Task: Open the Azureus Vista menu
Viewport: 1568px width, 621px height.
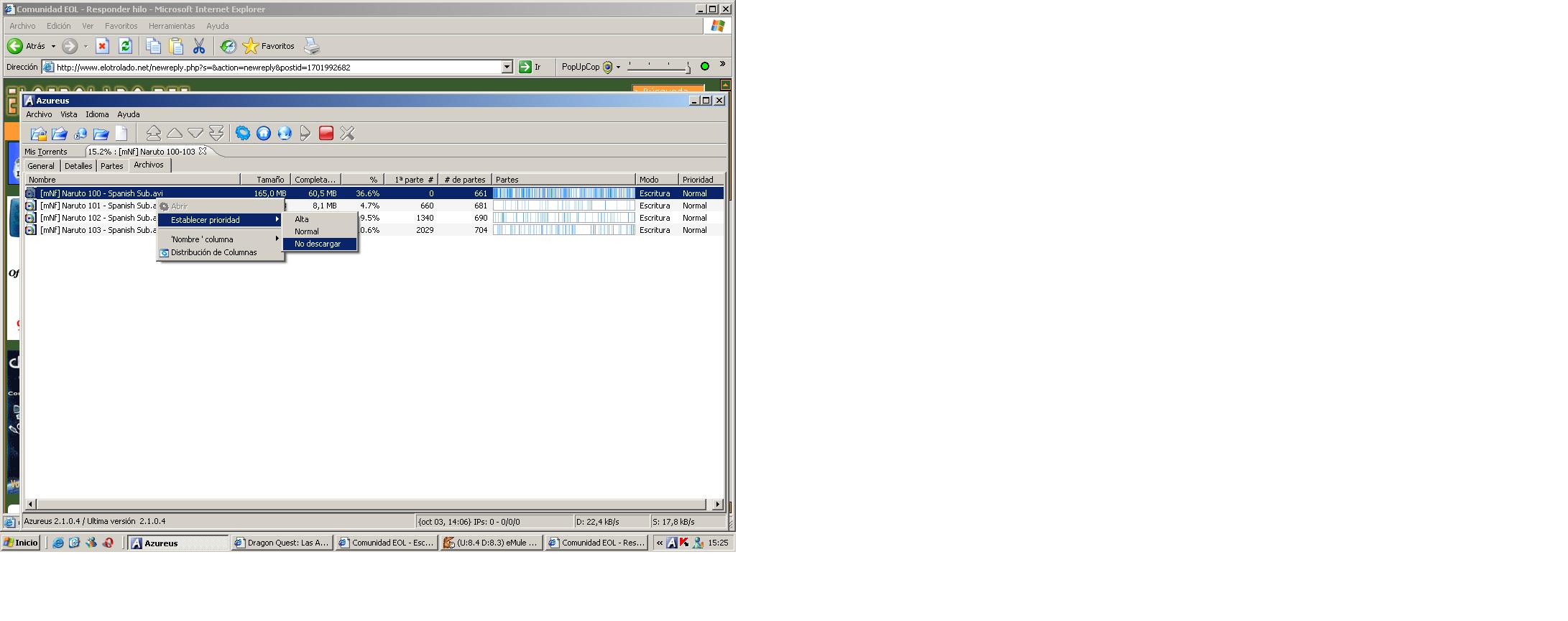Action: [x=68, y=114]
